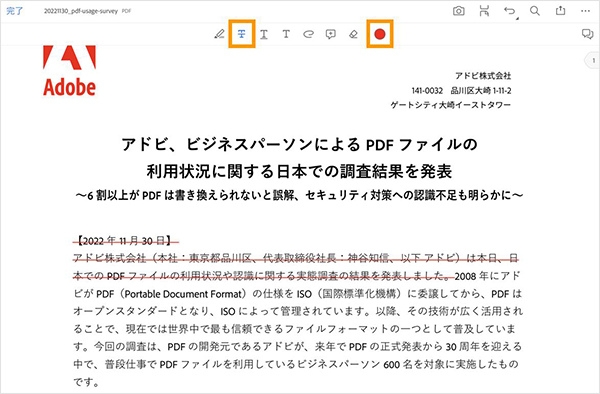Open the camera scan icon
The height and width of the screenshot is (394, 600).
click(x=458, y=11)
